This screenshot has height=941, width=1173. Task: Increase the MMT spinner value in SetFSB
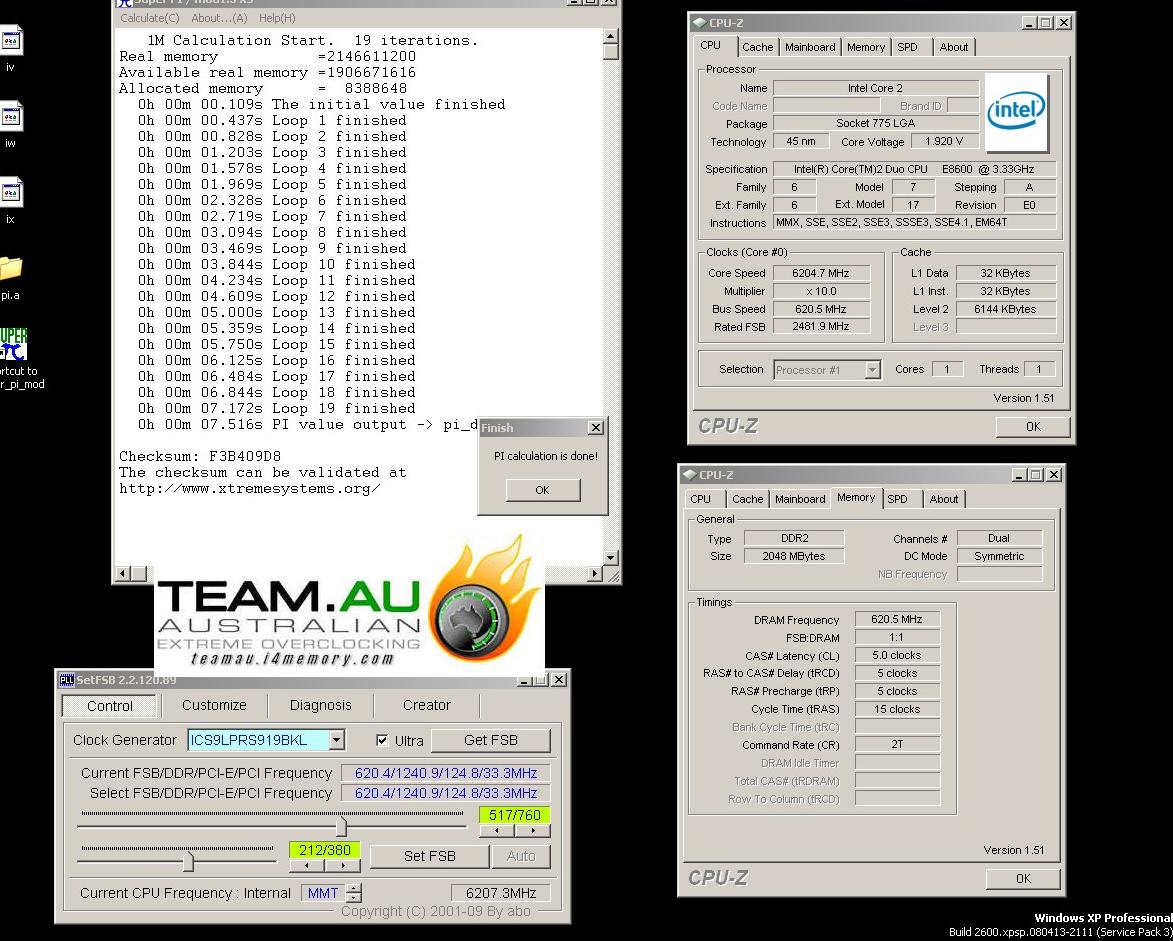click(x=355, y=888)
